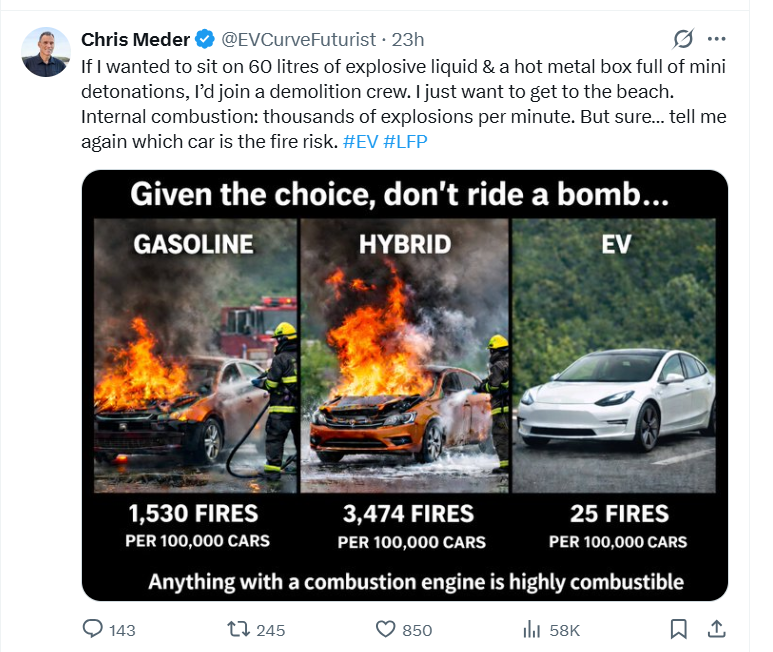Viewport: 773px width, 652px height.
Task: Open the three-dot more options menu
Action: tap(716, 39)
